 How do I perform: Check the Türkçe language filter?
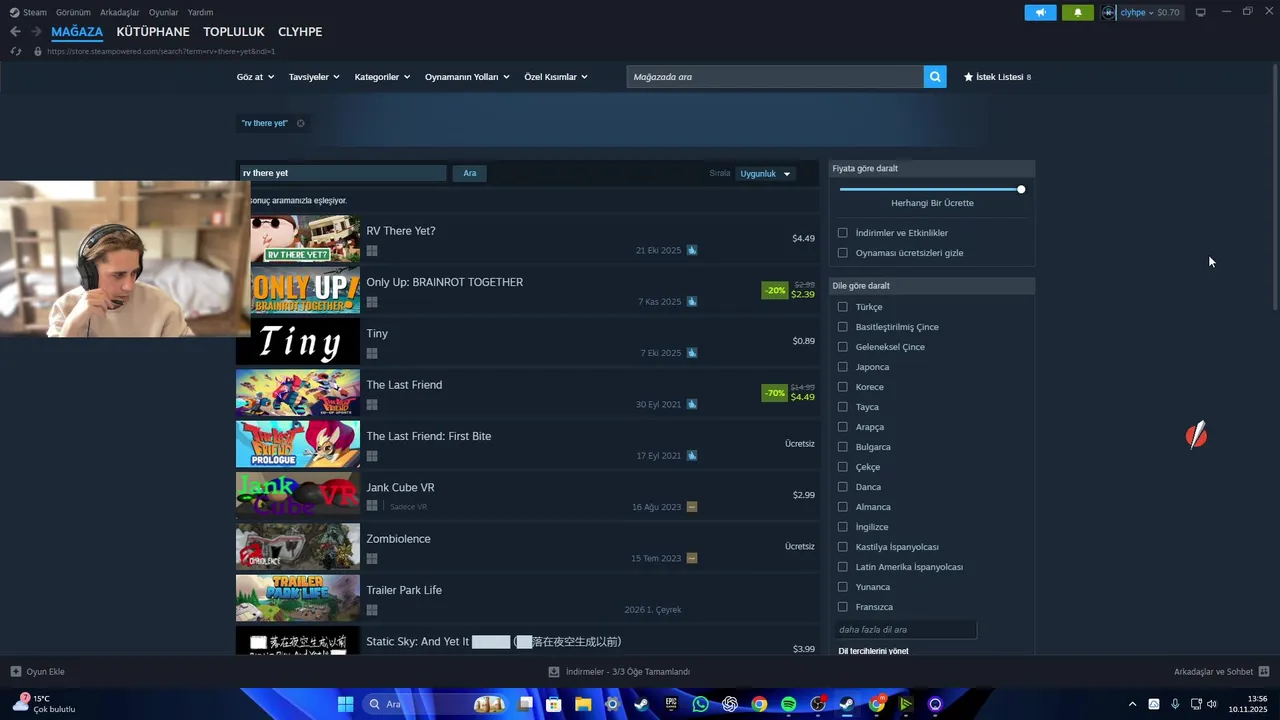click(x=842, y=307)
